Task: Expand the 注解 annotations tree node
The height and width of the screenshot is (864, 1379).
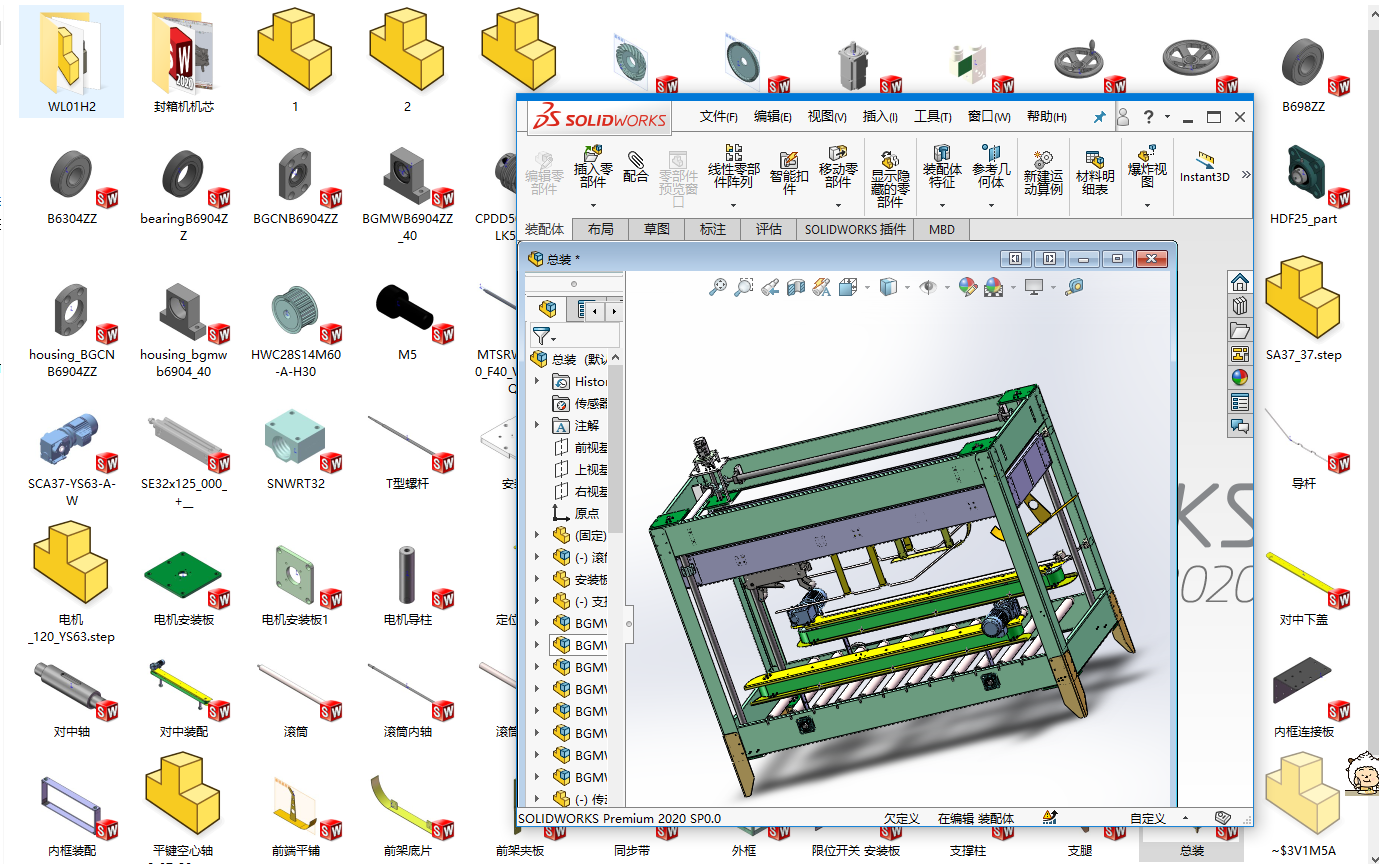Action: pos(537,425)
